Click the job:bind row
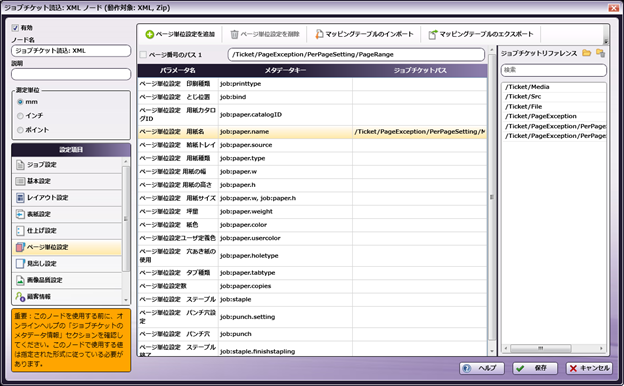The width and height of the screenshot is (624, 386). [312, 97]
